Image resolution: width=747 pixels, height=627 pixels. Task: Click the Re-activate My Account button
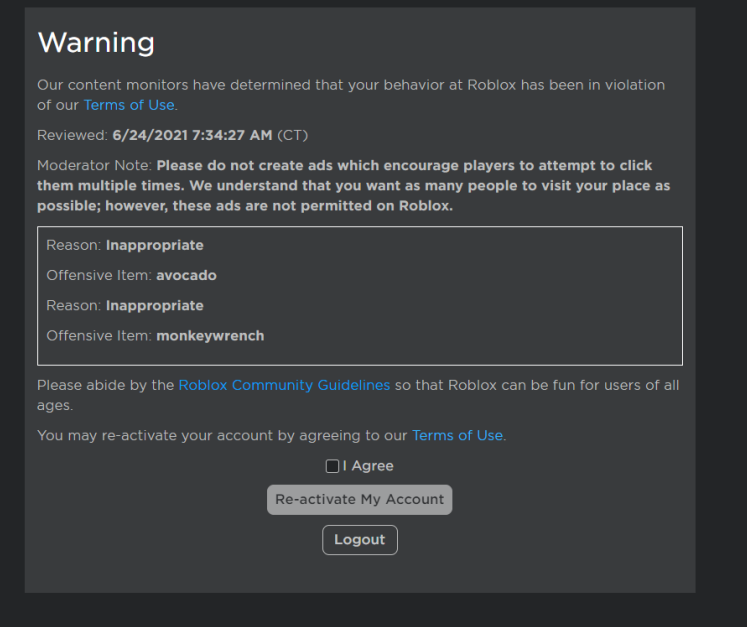click(359, 499)
